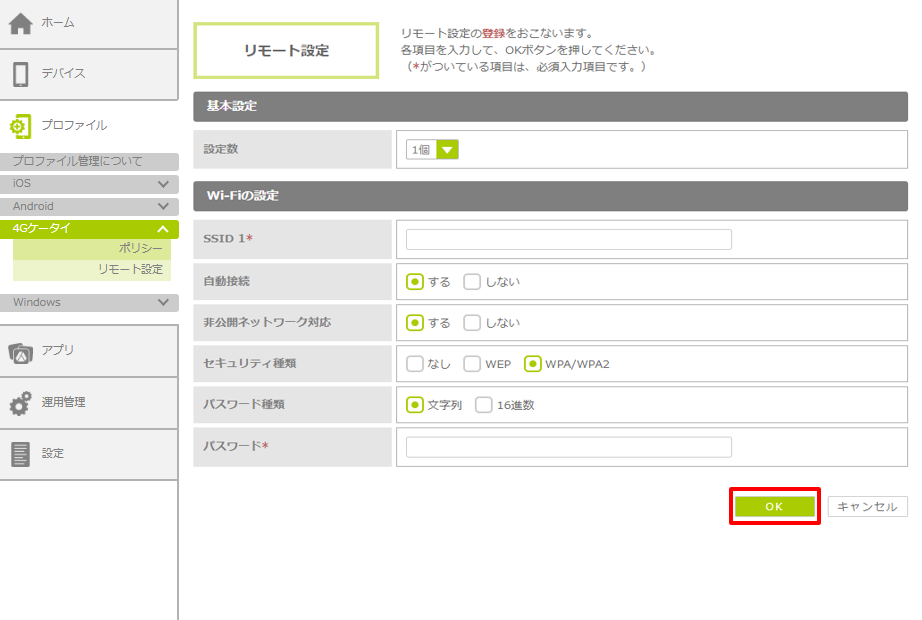
Task: Open ポリシー under 4Gケータイ
Action: (x=140, y=249)
